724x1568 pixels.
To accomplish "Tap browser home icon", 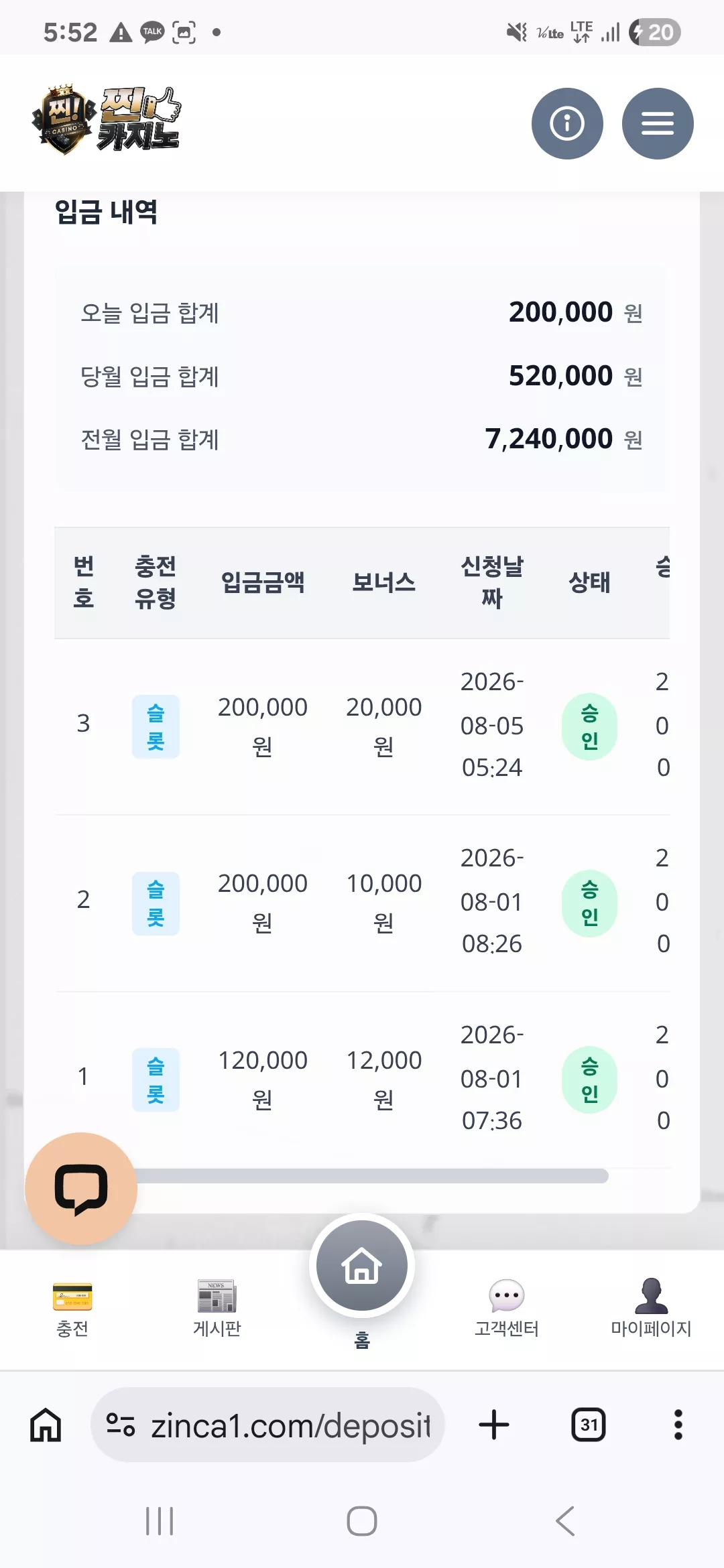I will click(x=46, y=1425).
